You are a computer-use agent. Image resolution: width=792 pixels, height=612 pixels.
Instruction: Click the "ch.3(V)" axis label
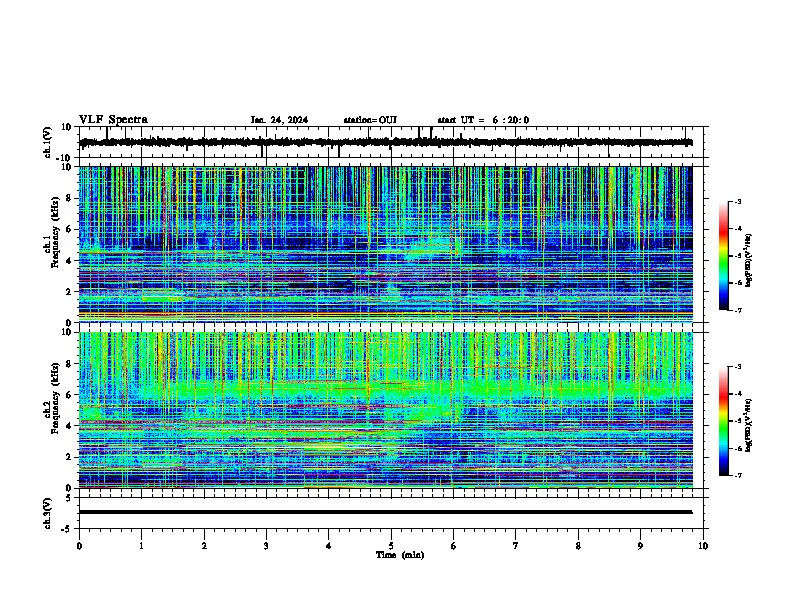click(48, 514)
